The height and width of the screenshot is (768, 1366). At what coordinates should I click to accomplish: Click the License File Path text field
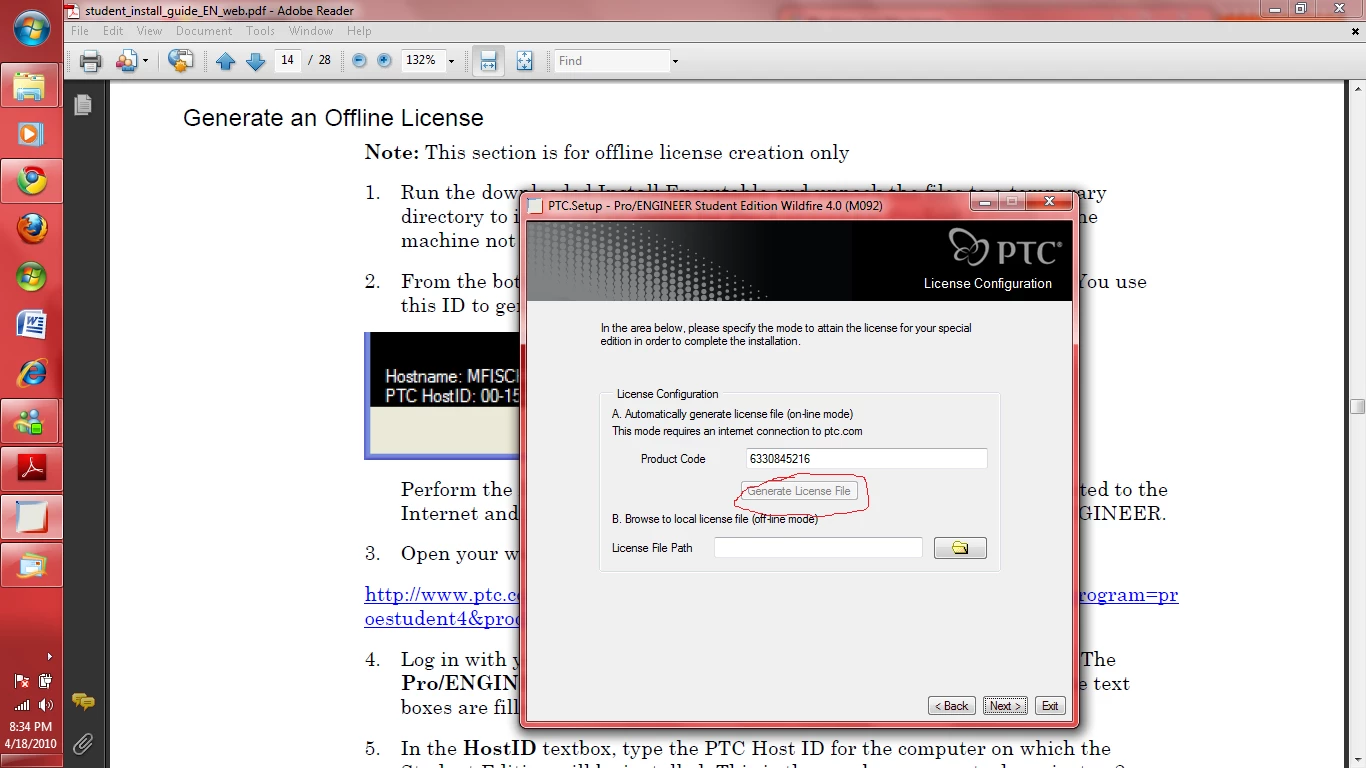[x=818, y=548]
